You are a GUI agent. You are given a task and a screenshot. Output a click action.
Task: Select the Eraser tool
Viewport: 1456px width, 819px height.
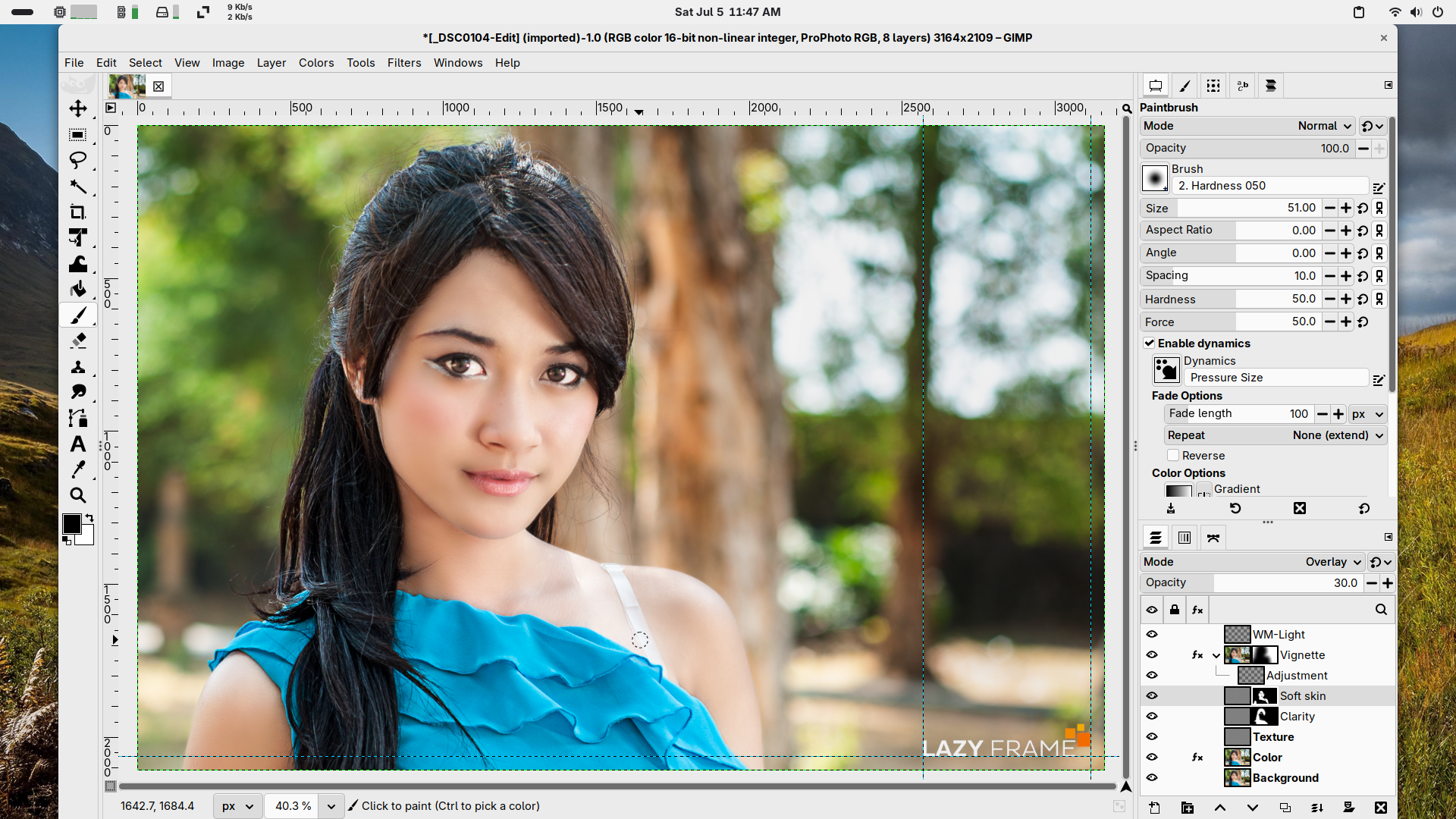(x=78, y=340)
